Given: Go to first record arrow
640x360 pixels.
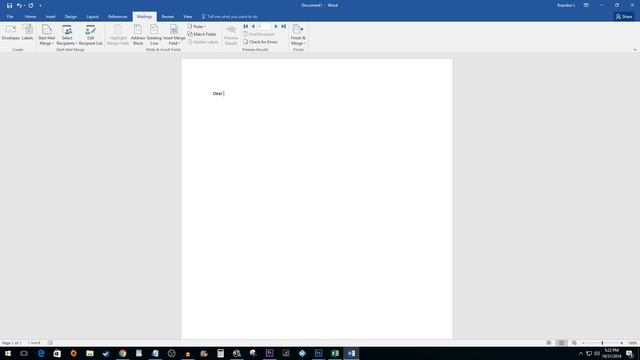Looking at the screenshot, I should pos(245,27).
